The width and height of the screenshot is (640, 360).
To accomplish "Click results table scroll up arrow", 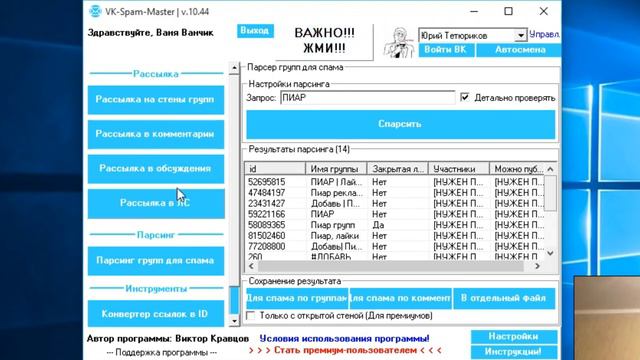I will (550, 169).
